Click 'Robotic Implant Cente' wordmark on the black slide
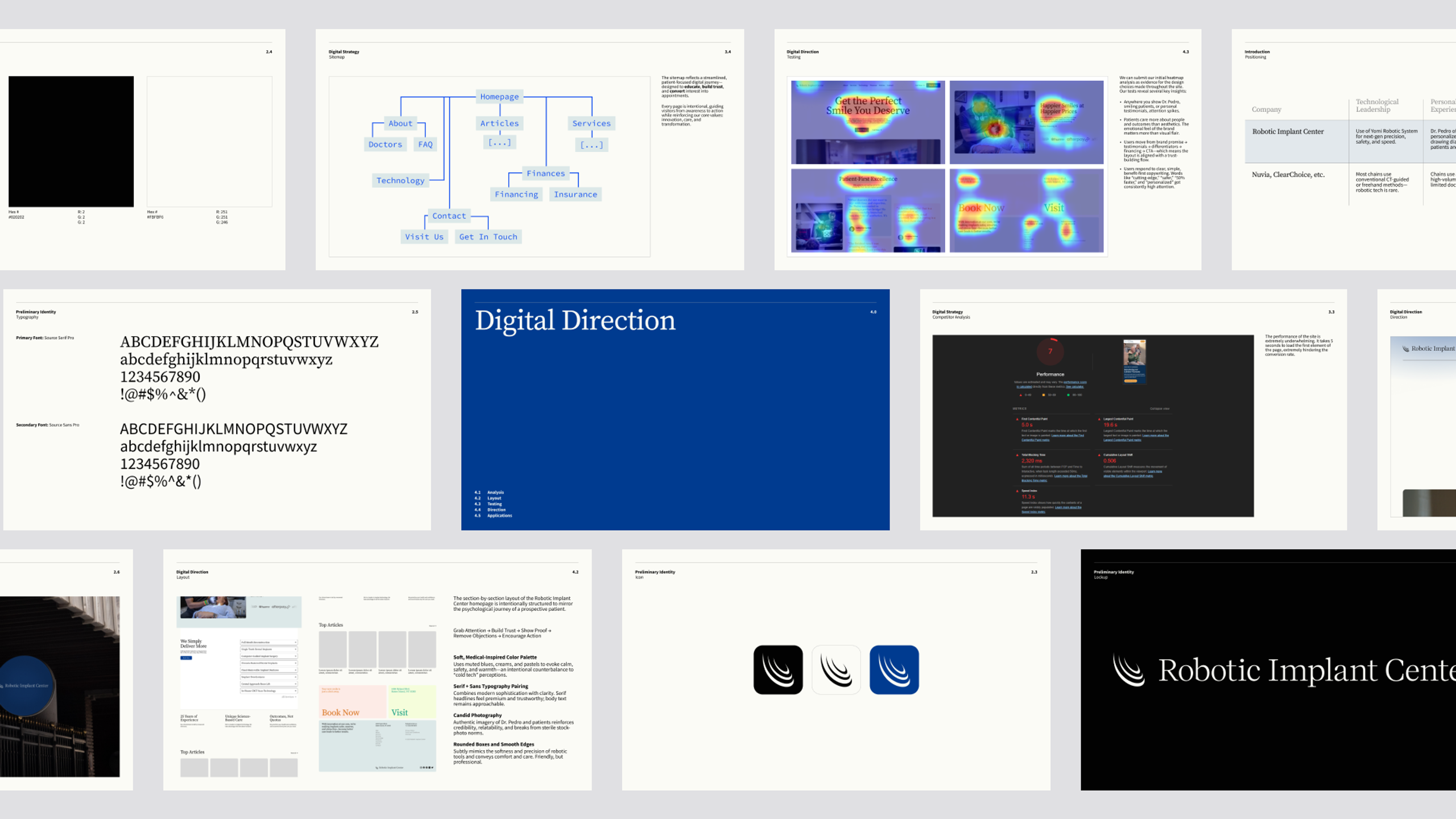Screen dimensions: 1456x819 pos(1307,670)
